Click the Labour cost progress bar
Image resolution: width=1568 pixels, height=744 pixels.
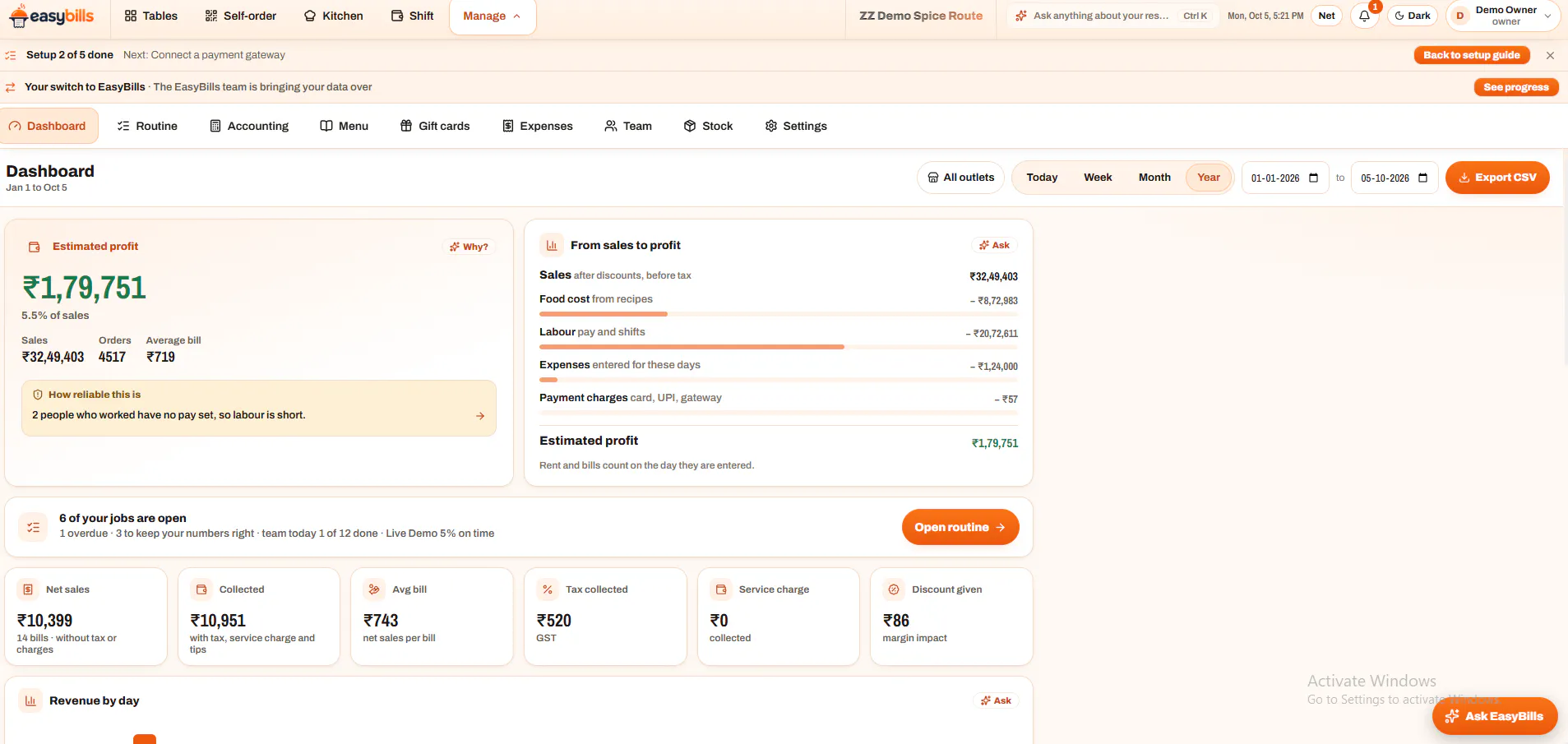pyautogui.click(x=779, y=347)
